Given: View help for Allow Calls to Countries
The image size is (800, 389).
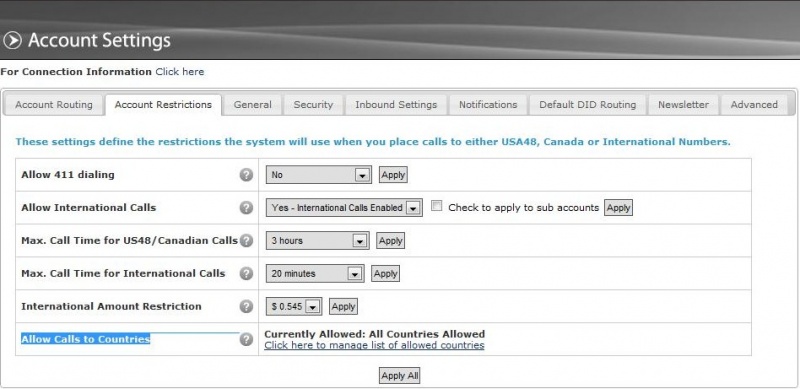Looking at the screenshot, I should (246, 339).
